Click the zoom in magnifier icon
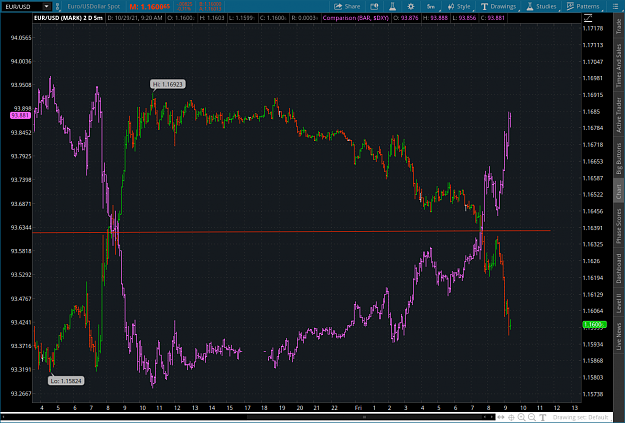This screenshot has width=625, height=423. click(x=521, y=417)
